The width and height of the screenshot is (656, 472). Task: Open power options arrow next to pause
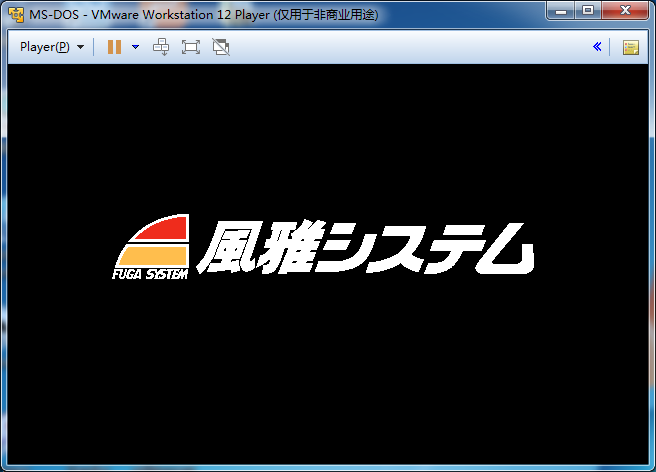coord(135,47)
